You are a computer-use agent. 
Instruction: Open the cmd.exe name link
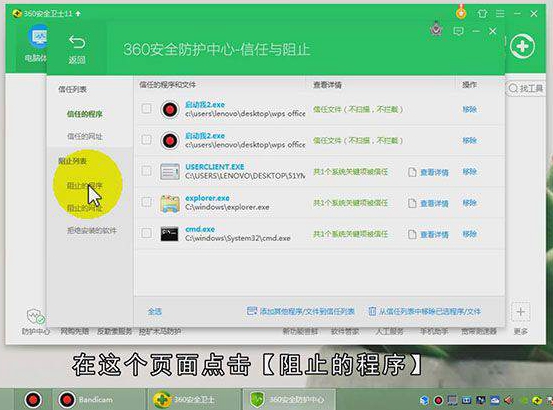pos(200,229)
